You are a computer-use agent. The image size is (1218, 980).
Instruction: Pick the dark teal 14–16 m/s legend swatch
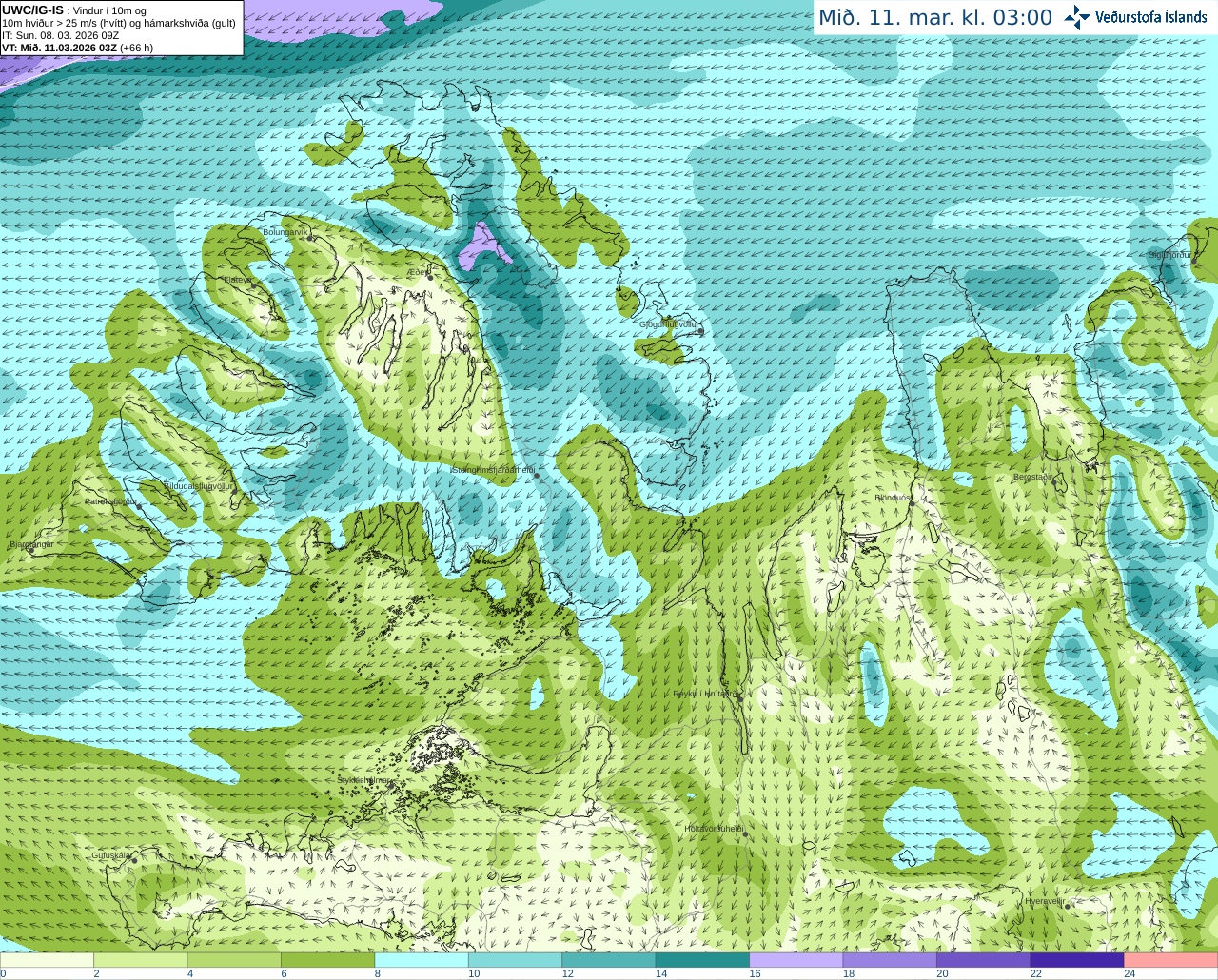702,960
